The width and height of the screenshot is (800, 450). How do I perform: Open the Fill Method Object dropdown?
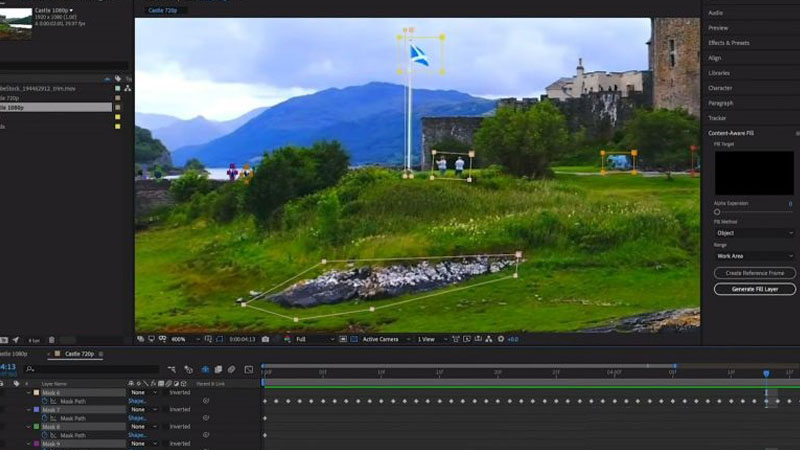[x=754, y=233]
